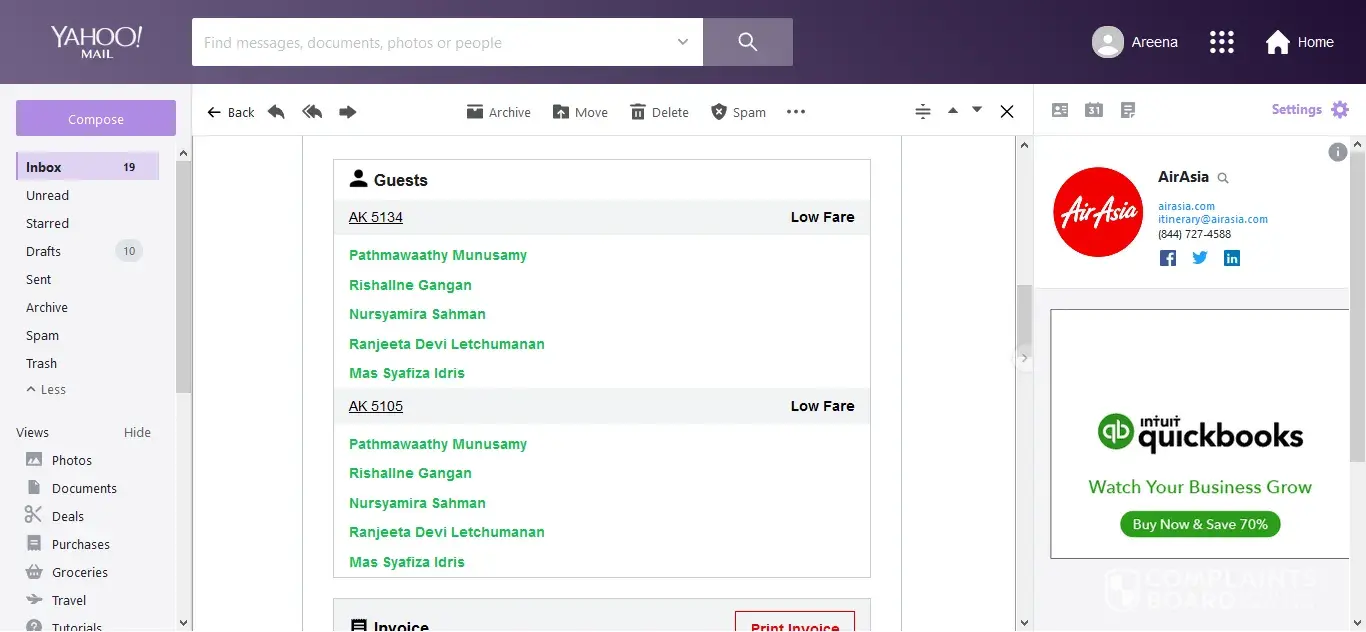The height and width of the screenshot is (632, 1366).
Task: Open the Drafts folder
Action: [43, 251]
